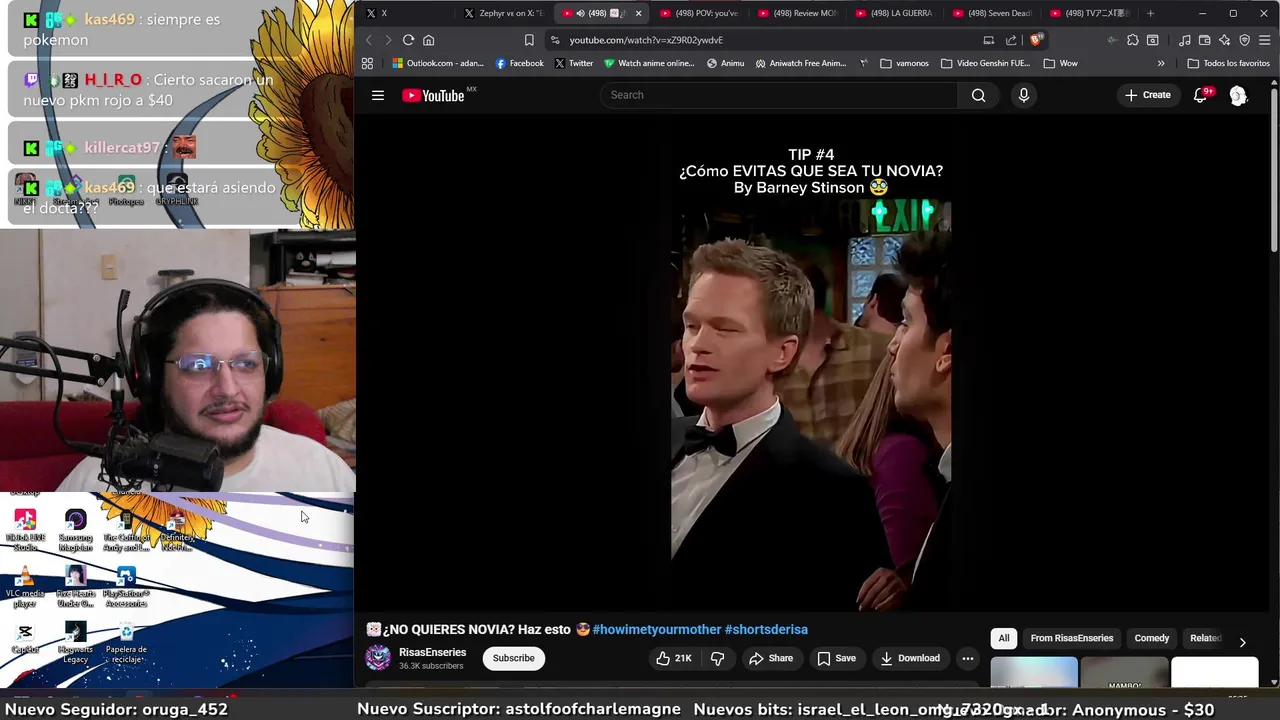Open the Brave VPN shield icon
1280x720 pixels.
[1244, 40]
